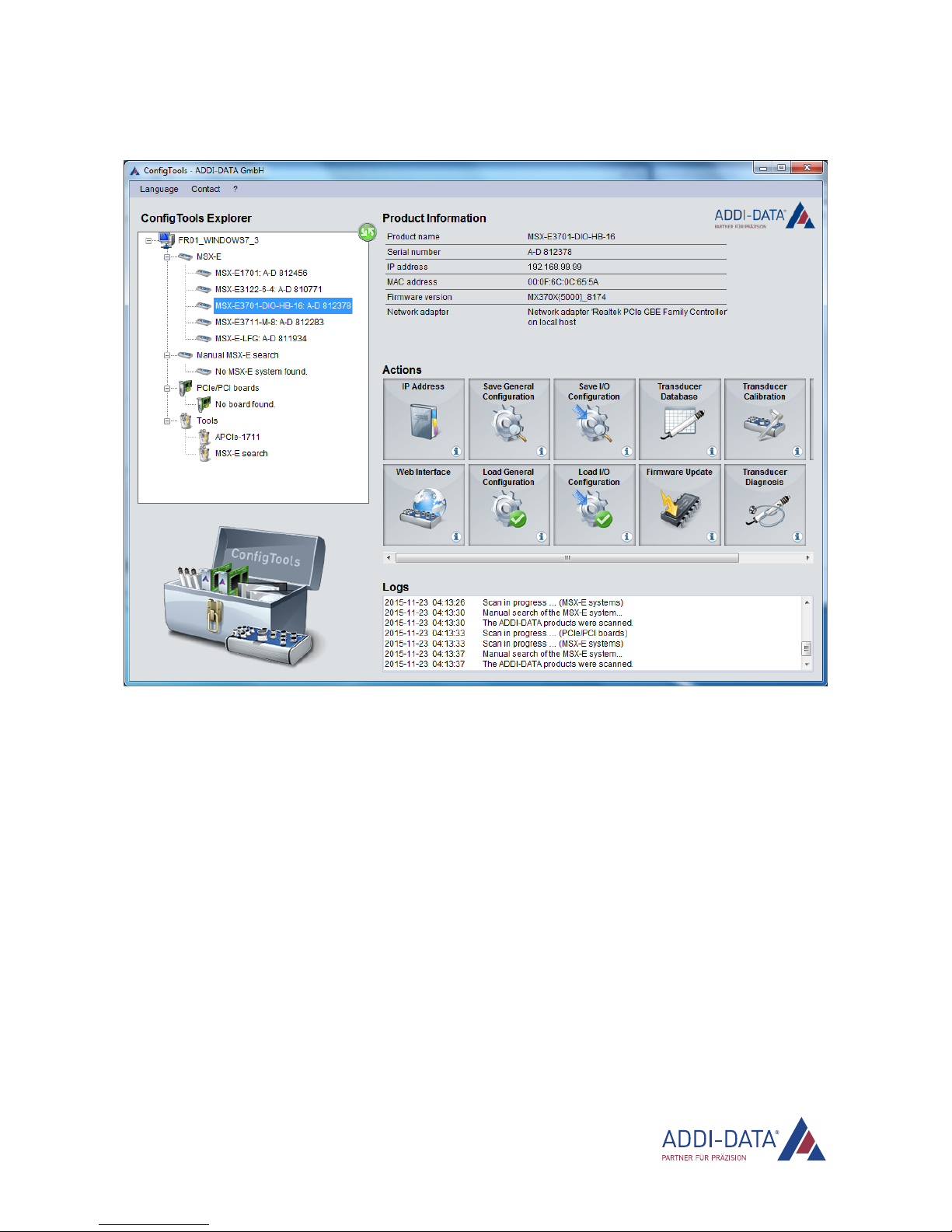
Task: Click the ADDI-DATA logo inside the ConfigTools window
Action: point(765,215)
